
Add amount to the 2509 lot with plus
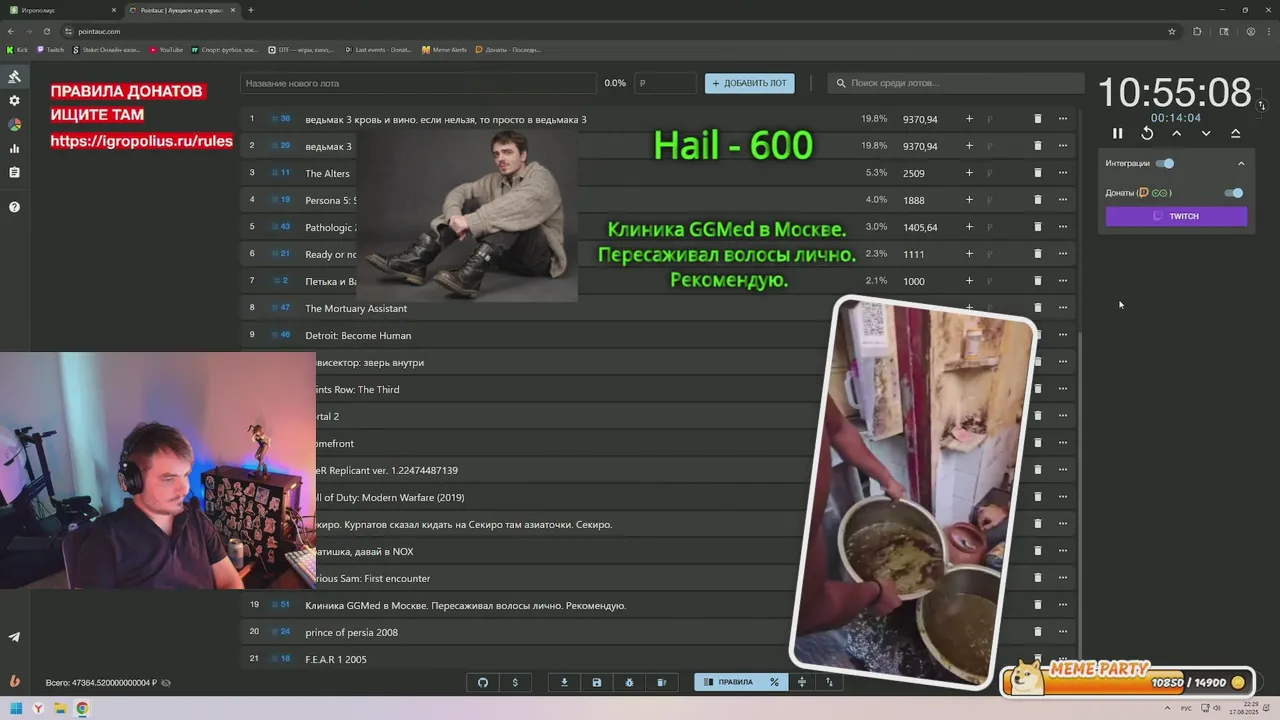[969, 173]
